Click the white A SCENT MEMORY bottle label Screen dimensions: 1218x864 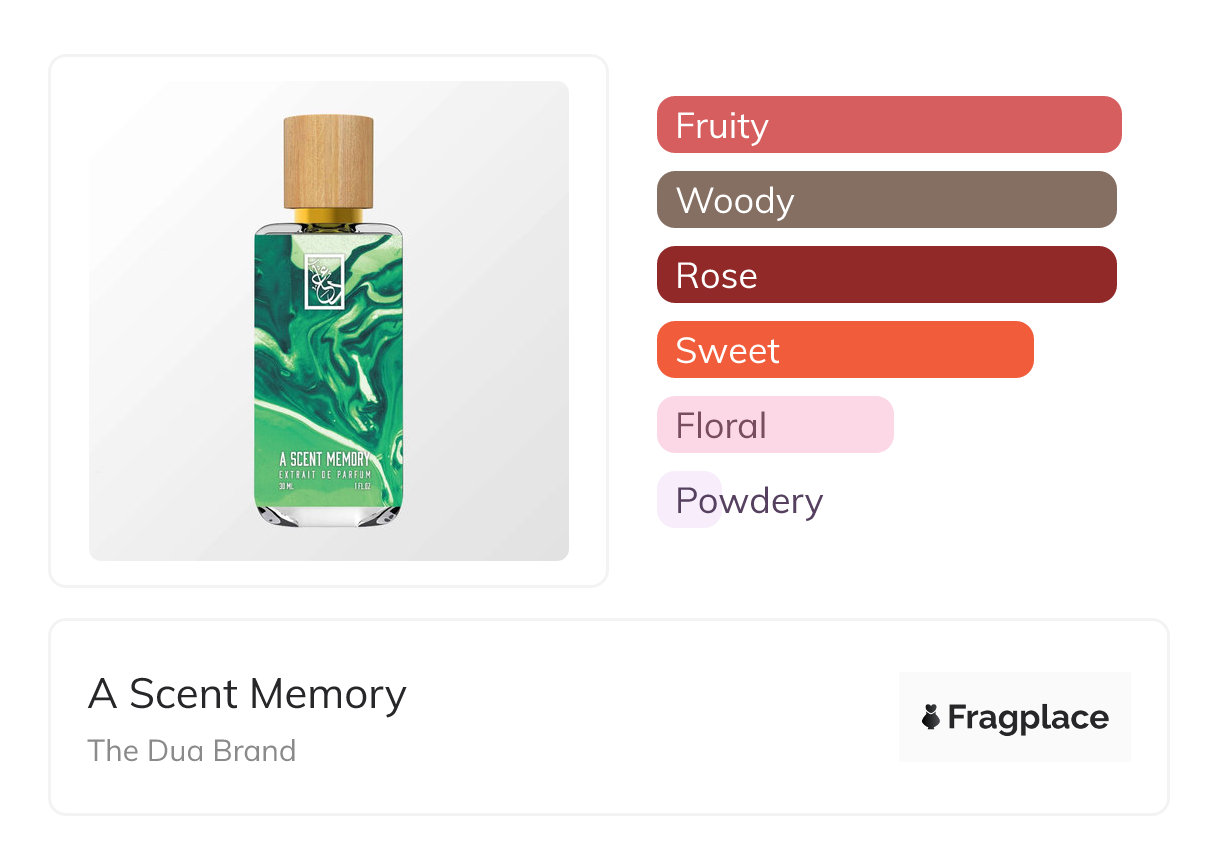(x=325, y=459)
